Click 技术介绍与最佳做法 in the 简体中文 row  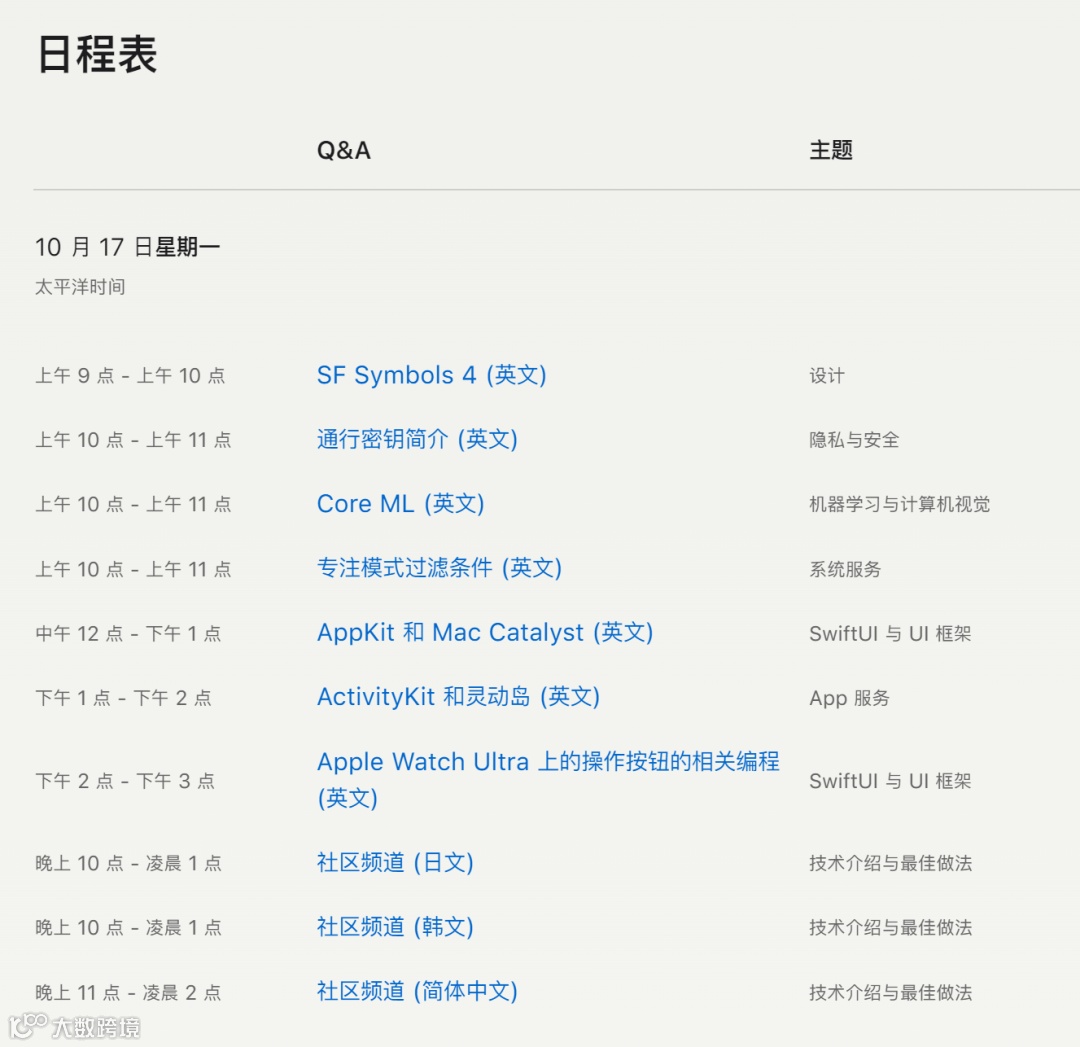coord(891,993)
